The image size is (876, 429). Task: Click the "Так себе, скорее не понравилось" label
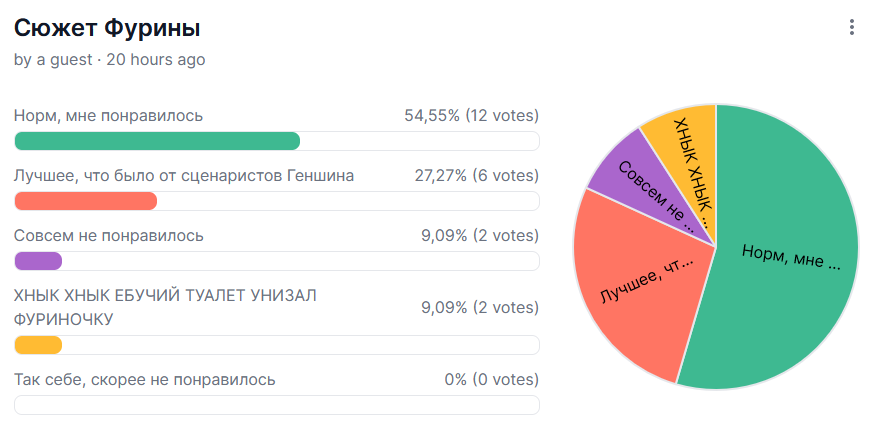[x=145, y=380]
